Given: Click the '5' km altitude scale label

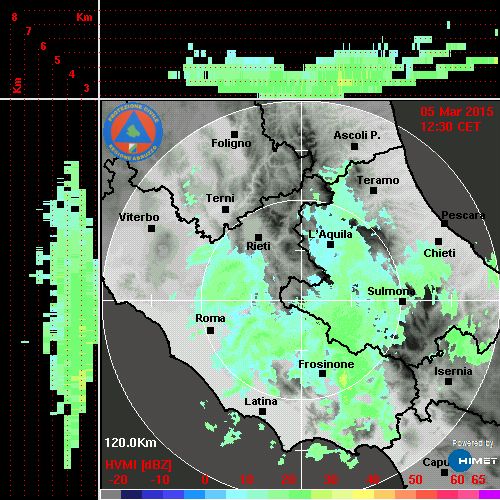Looking at the screenshot, I should [57, 60].
